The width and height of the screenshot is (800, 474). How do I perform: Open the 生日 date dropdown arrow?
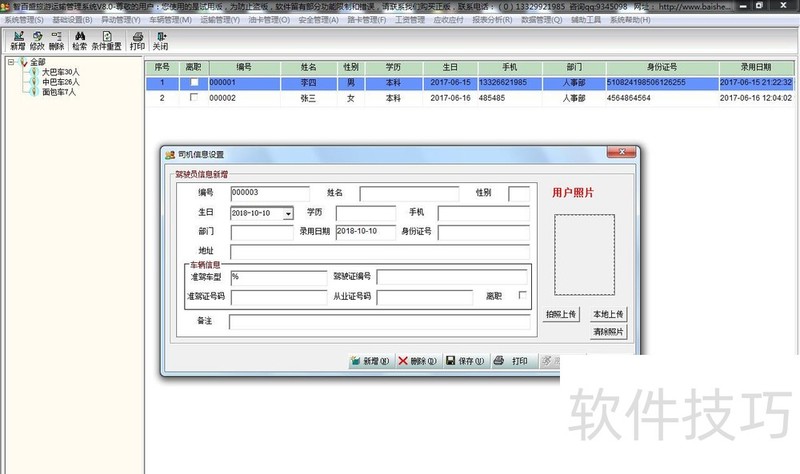pyautogui.click(x=288, y=213)
